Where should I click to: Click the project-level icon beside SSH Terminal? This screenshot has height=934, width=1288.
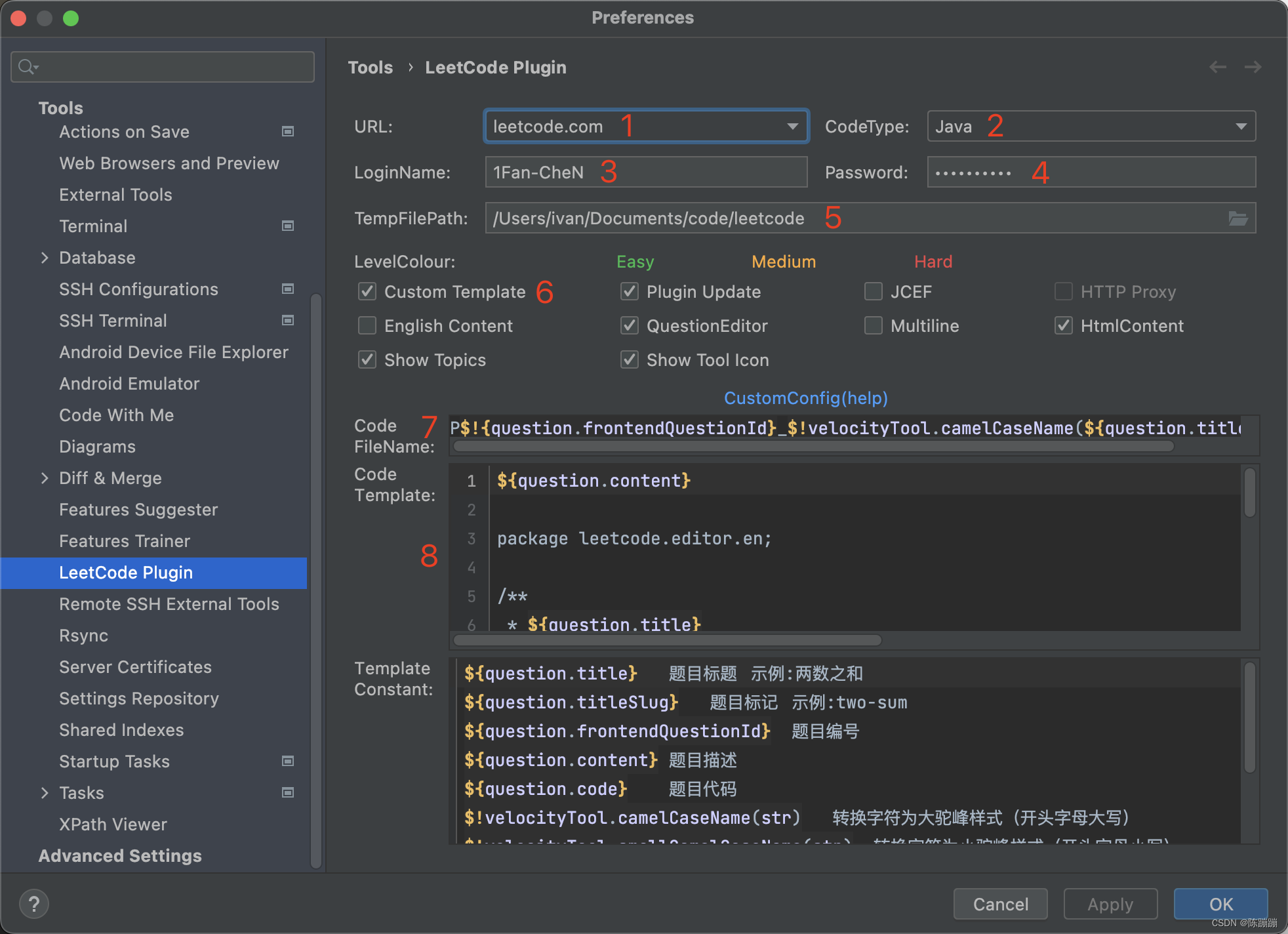point(287,321)
